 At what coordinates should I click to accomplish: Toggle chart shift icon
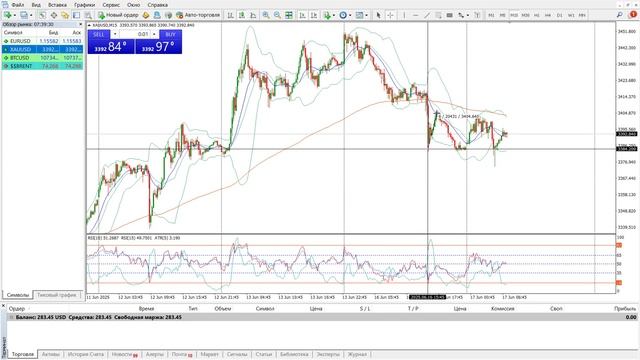(x=314, y=15)
